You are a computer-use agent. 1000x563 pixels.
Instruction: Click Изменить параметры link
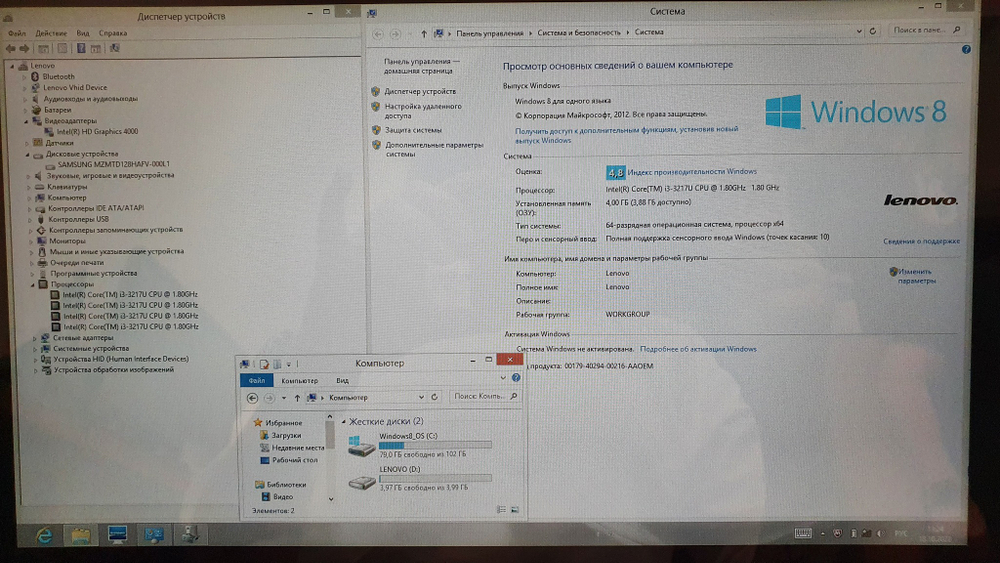click(x=916, y=276)
